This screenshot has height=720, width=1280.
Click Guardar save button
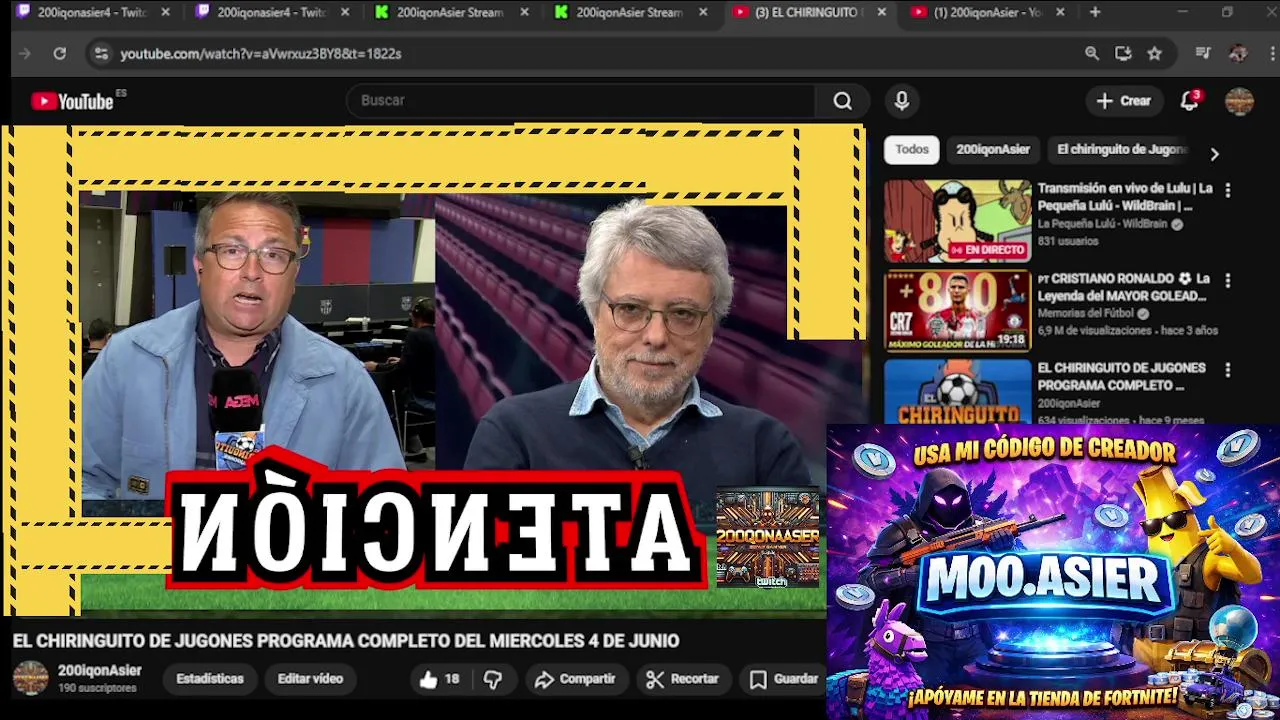pos(784,679)
